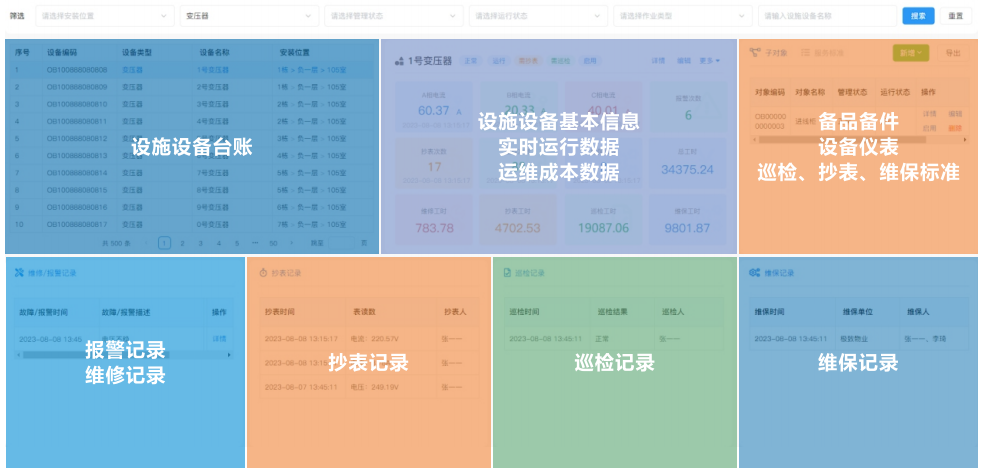
Task: Go to page 3 in pagination
Action: pos(200,243)
